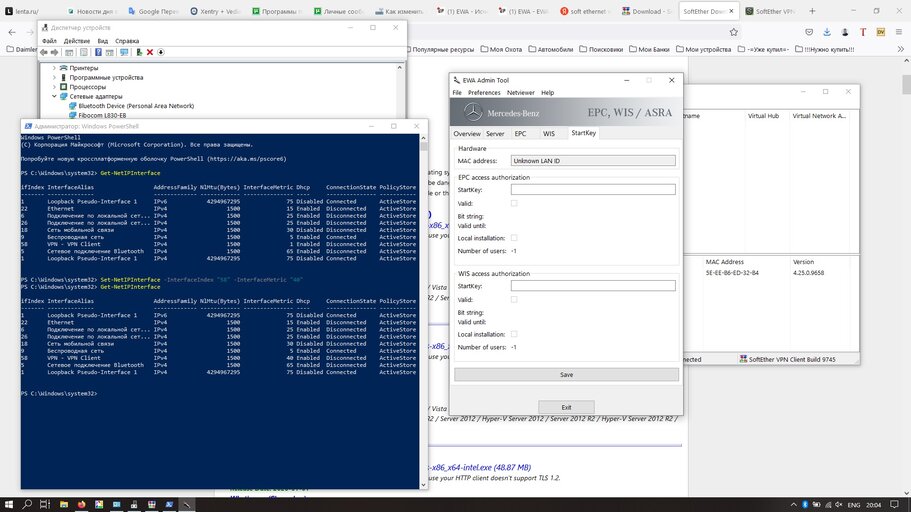This screenshot has width=911, height=512.
Task: Open the Preferences menu in EWA Admin Tool
Action: click(x=484, y=92)
